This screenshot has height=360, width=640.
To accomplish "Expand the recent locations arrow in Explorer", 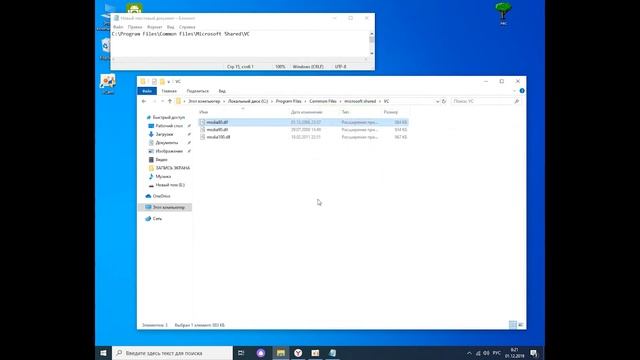I will [x=162, y=101].
